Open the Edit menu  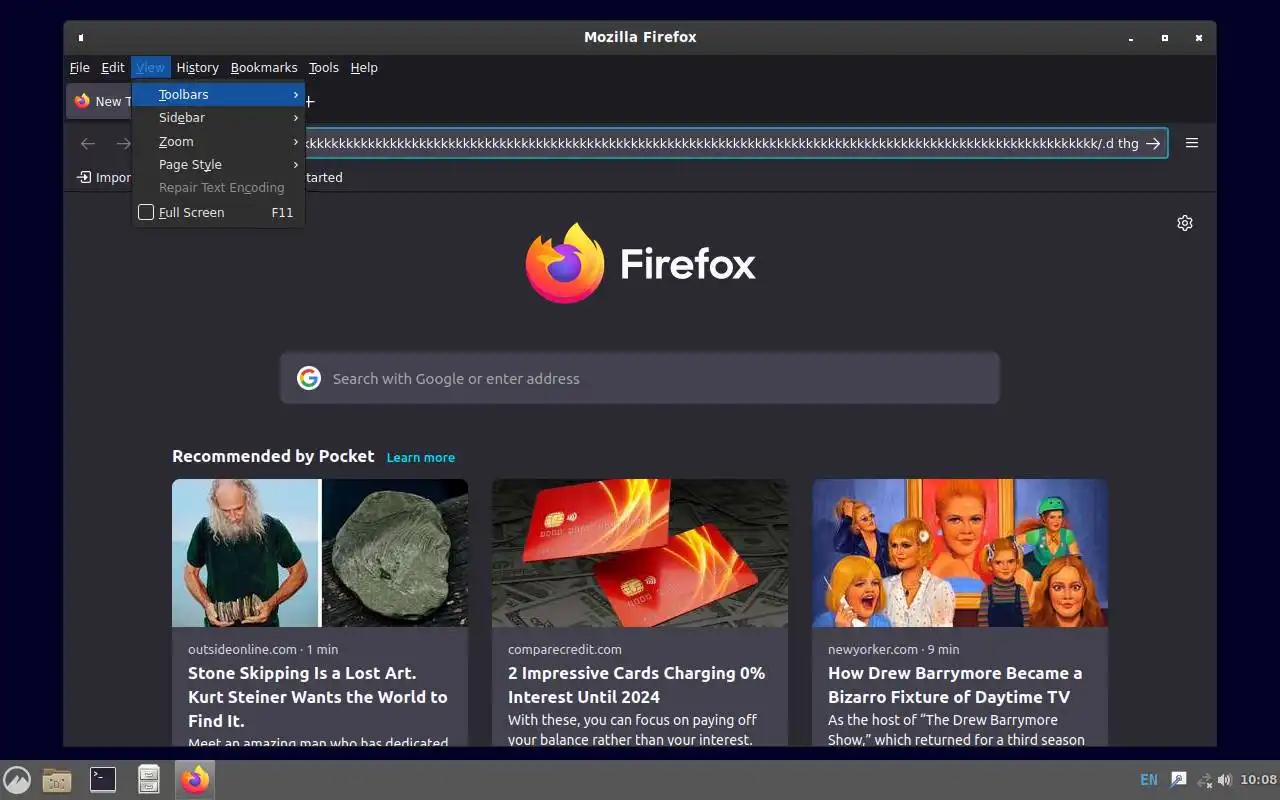(x=113, y=67)
